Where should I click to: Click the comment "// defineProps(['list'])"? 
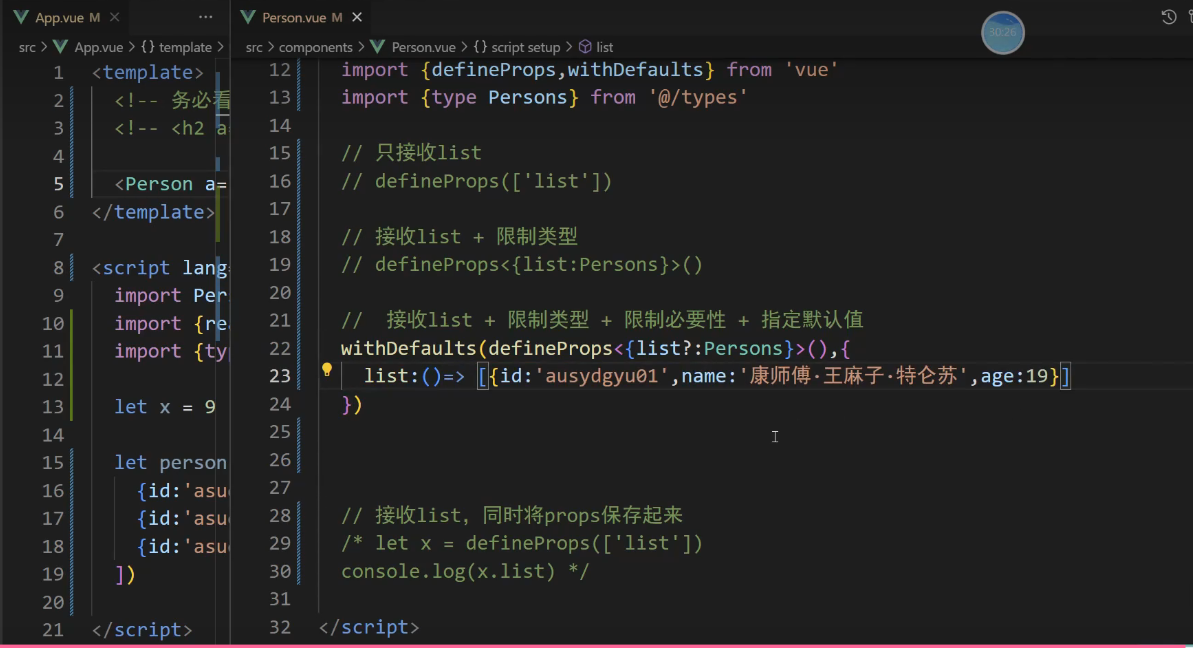coord(476,181)
